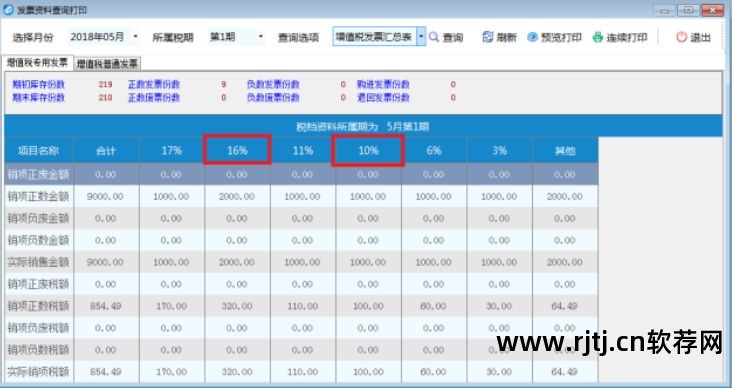Click 110.00 in 销项正数税额 row
732x388 pixels.
303,306
